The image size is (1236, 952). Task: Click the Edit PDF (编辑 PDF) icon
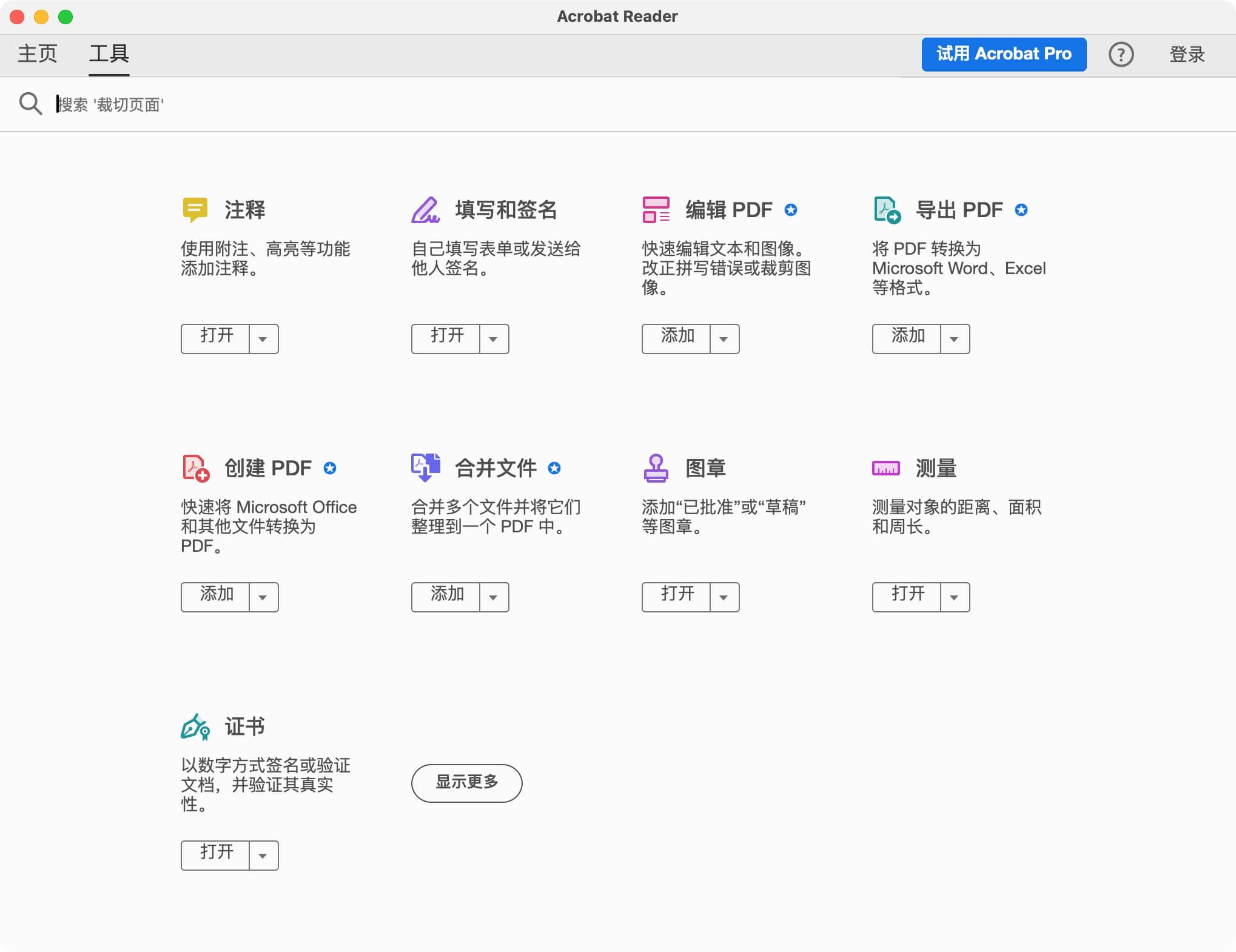[656, 210]
